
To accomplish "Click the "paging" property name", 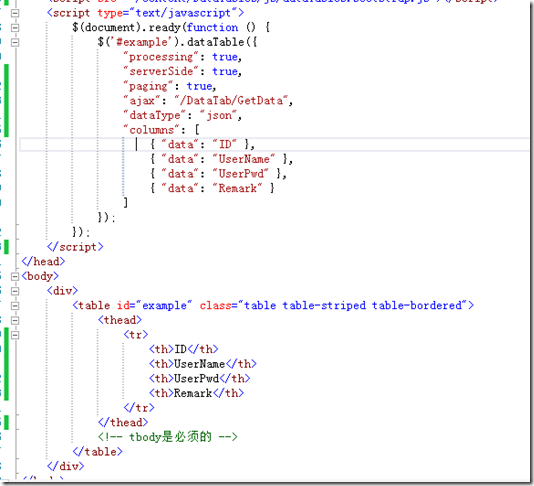I will click(x=148, y=86).
